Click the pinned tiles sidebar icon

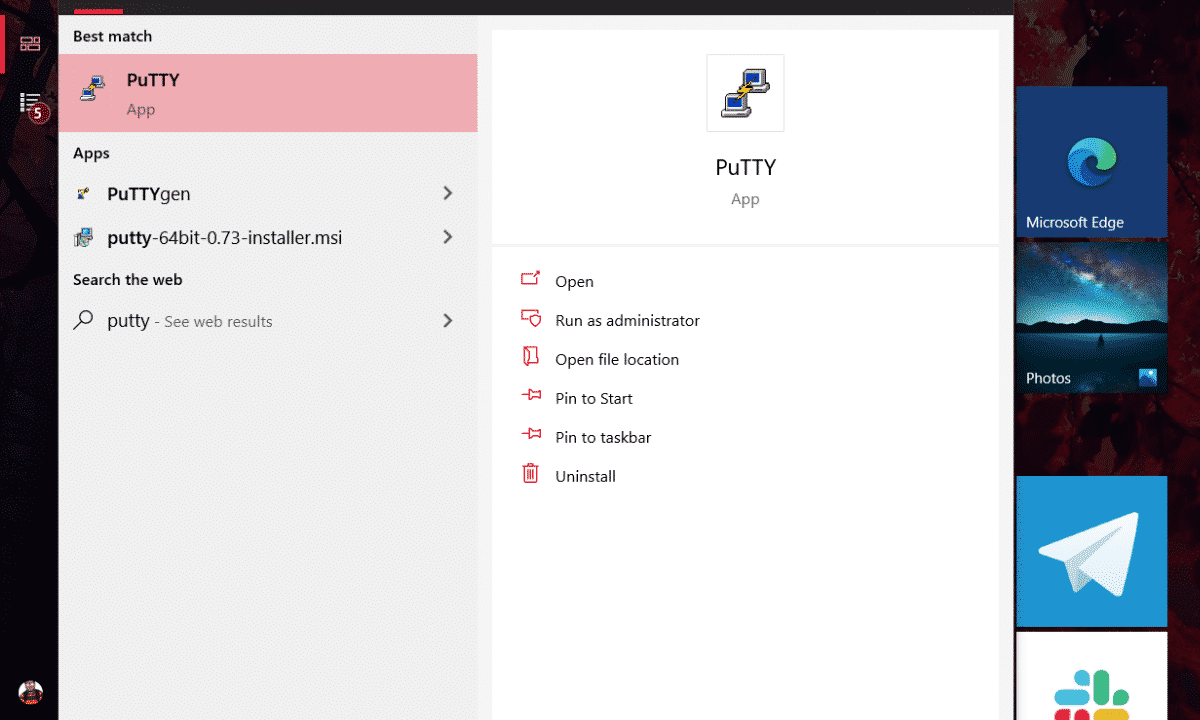pyautogui.click(x=30, y=44)
